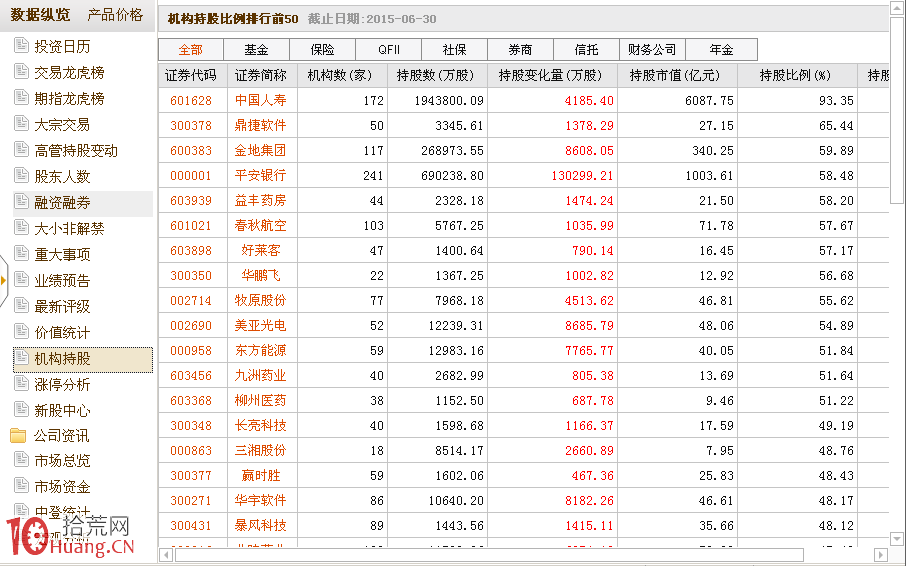The width and height of the screenshot is (906, 566).
Task: Select the 保险 filter tab
Action: (x=322, y=50)
